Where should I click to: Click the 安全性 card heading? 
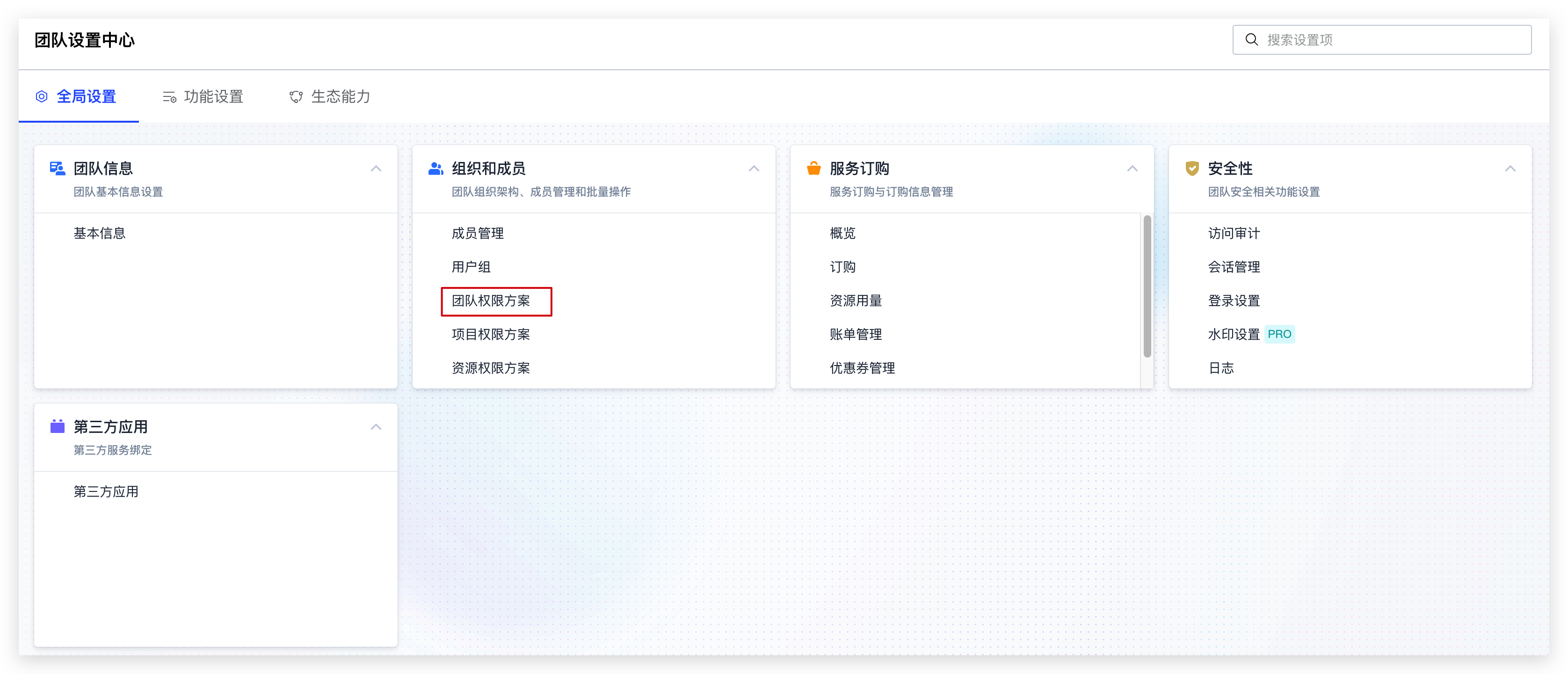tap(1230, 168)
